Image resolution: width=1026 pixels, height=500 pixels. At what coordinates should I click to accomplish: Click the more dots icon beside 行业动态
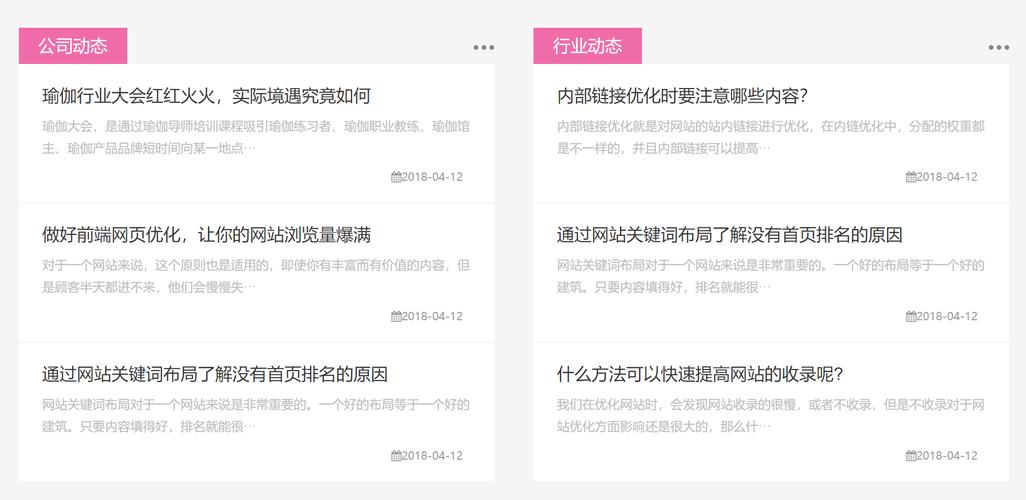(x=998, y=47)
